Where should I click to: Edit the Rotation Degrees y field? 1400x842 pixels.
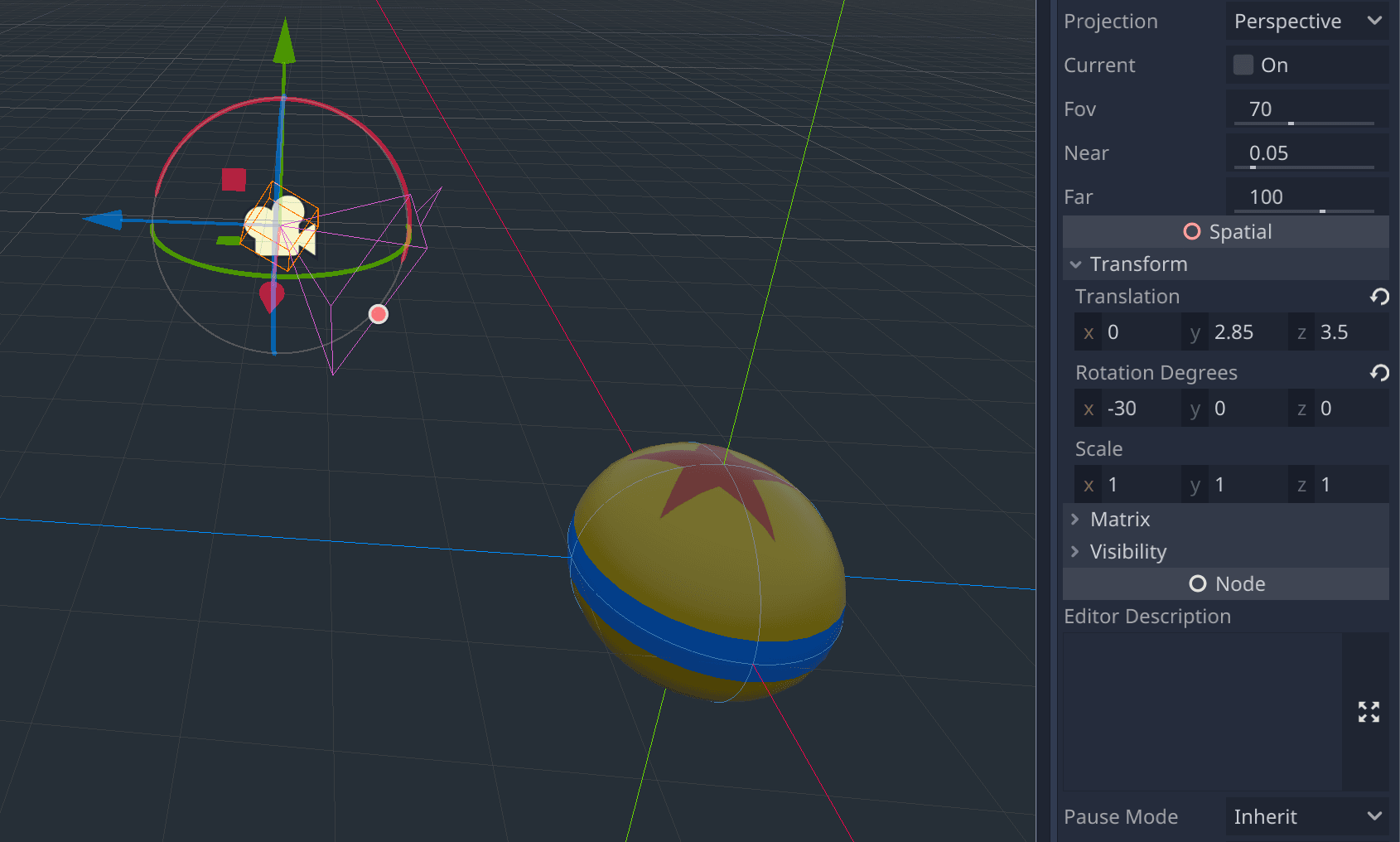(x=1234, y=409)
